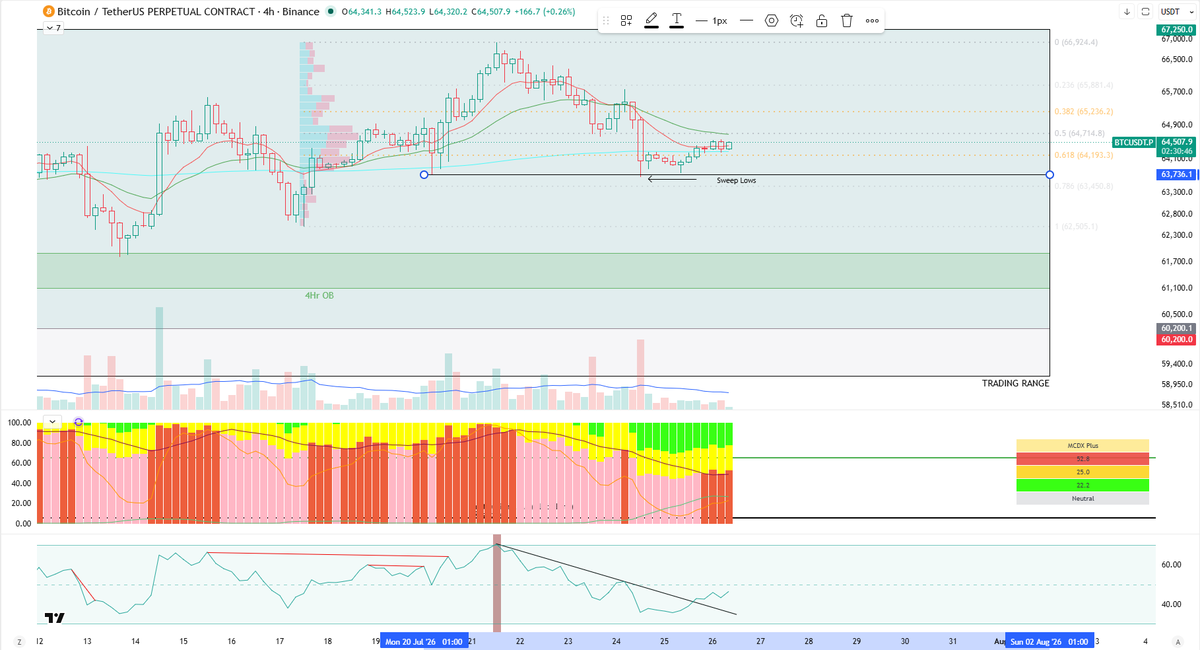1200x650 pixels.
Task: Grab the floating toolbar drag handle
Action: pyautogui.click(x=605, y=20)
